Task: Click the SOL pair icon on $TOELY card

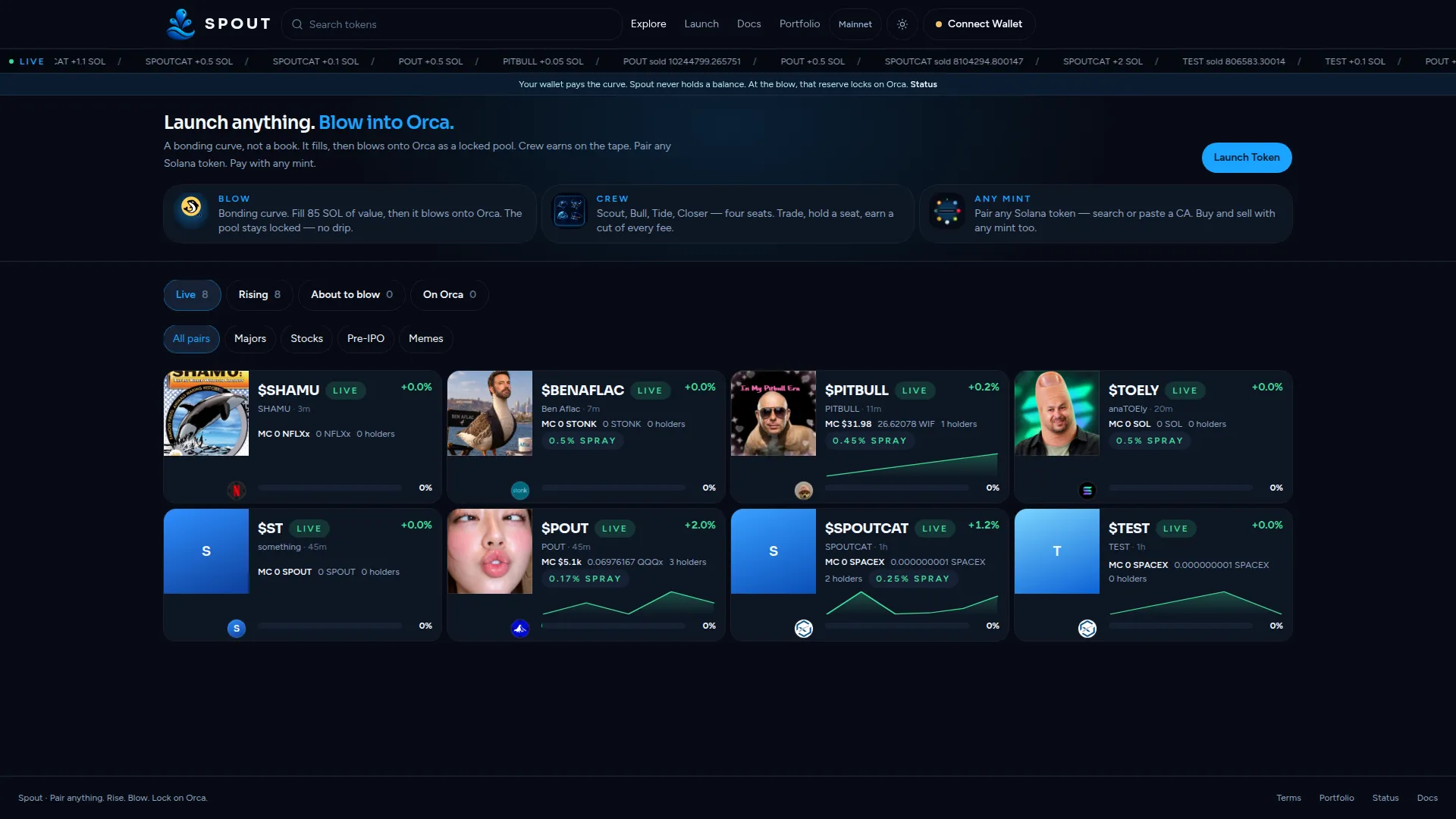Action: click(1087, 491)
